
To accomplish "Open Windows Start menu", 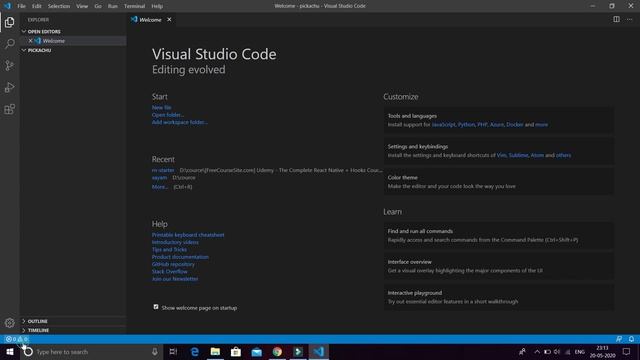I will (x=10, y=351).
